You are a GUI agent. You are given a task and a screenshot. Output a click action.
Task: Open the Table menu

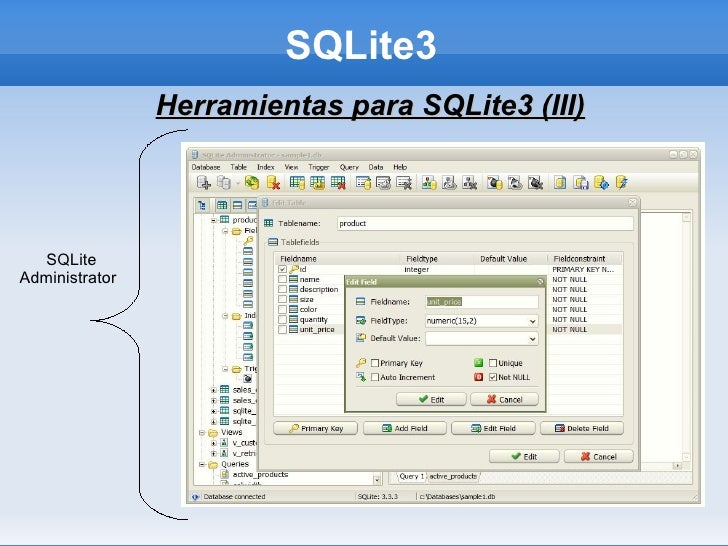[x=238, y=167]
